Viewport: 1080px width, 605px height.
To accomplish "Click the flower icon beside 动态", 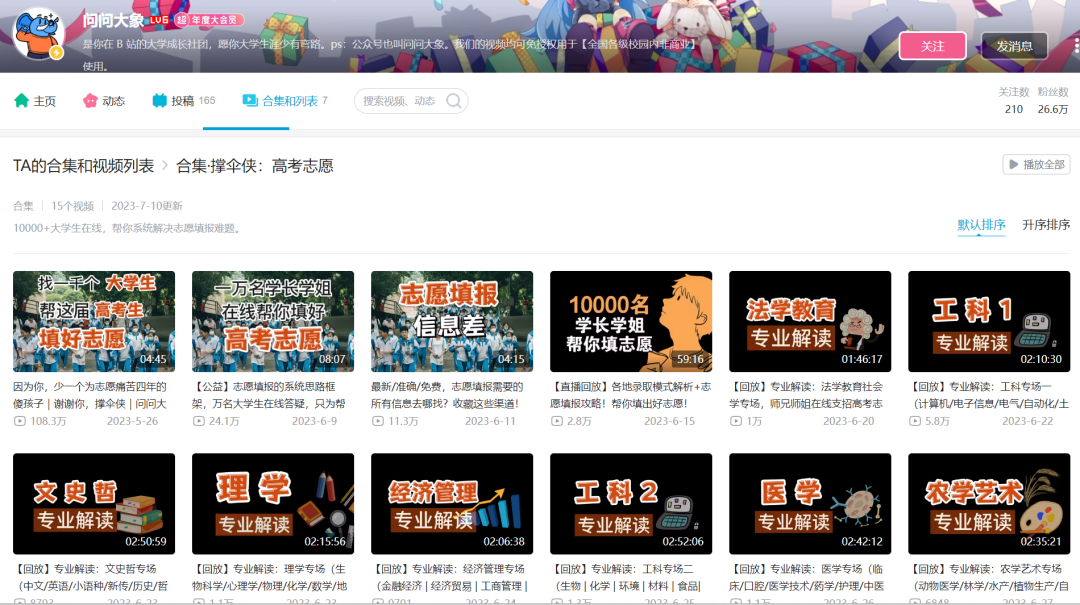I will tap(90, 101).
